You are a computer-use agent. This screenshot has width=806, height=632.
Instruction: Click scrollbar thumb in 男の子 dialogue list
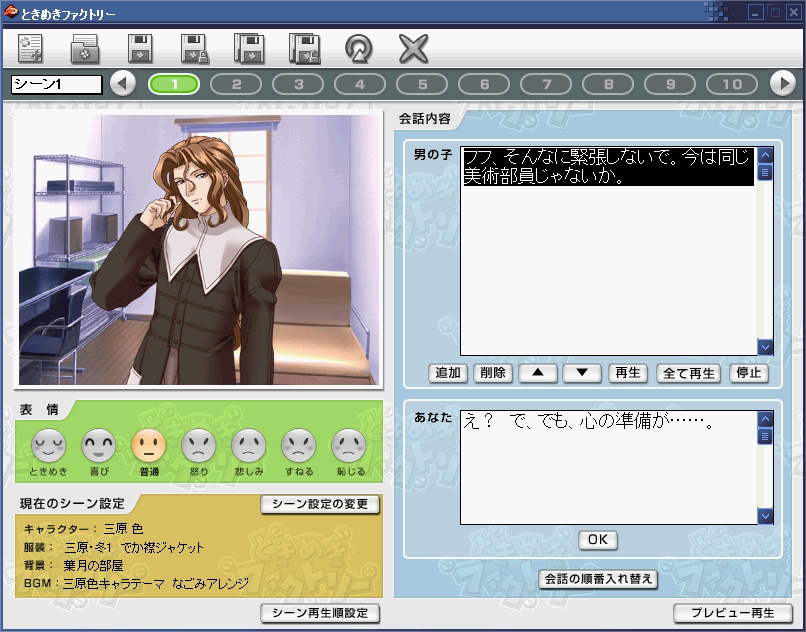(765, 172)
